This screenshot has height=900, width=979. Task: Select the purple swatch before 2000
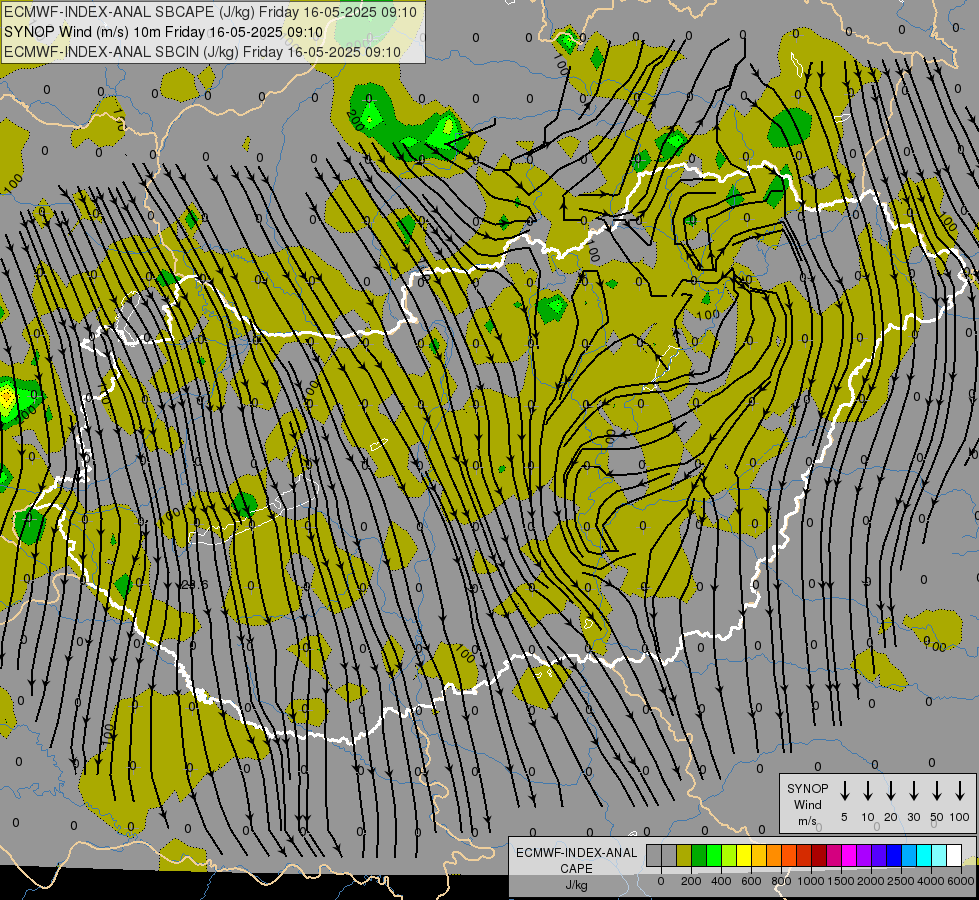tap(863, 855)
